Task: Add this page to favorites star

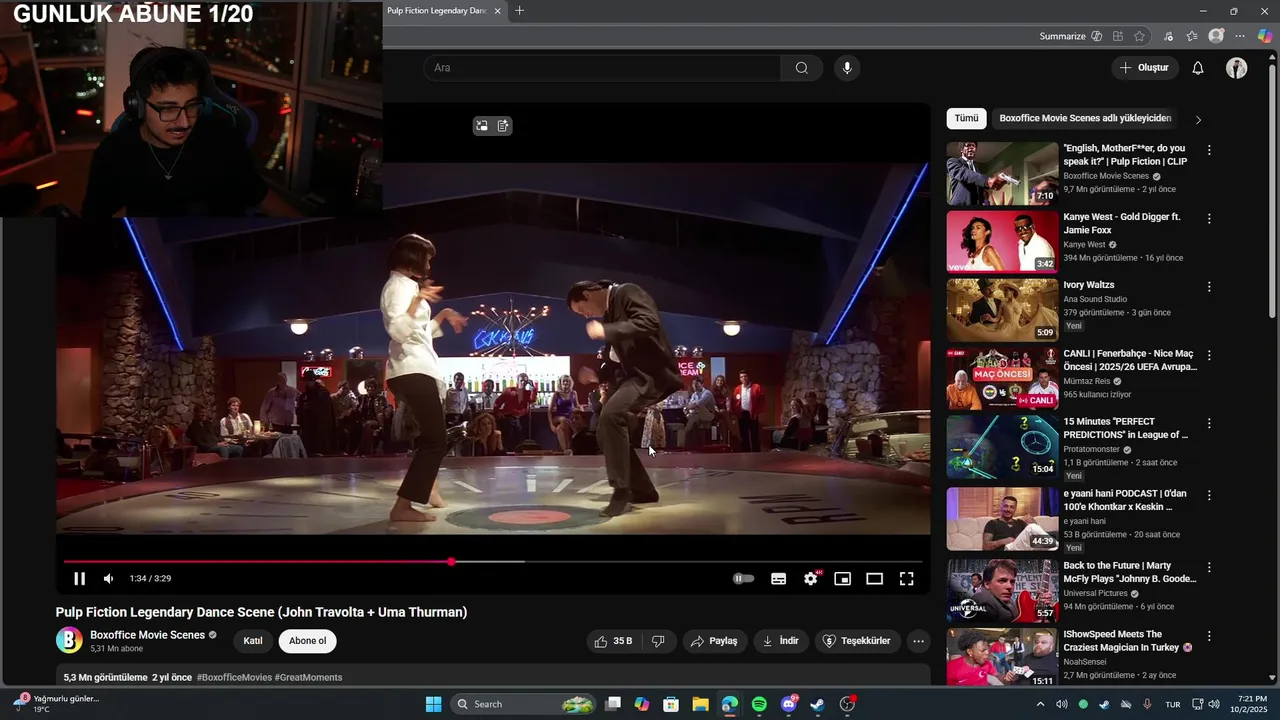Action: (x=1139, y=36)
